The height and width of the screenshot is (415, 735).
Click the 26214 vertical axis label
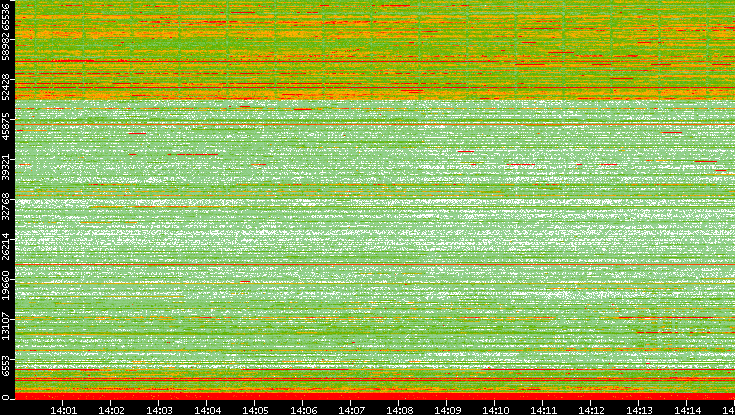tap(5, 247)
